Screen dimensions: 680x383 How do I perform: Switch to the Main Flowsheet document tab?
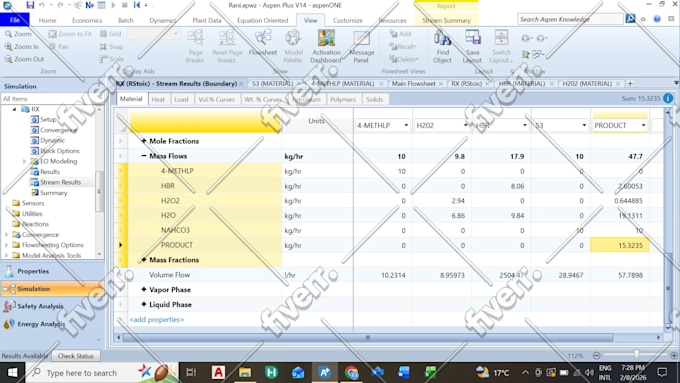[x=413, y=83]
